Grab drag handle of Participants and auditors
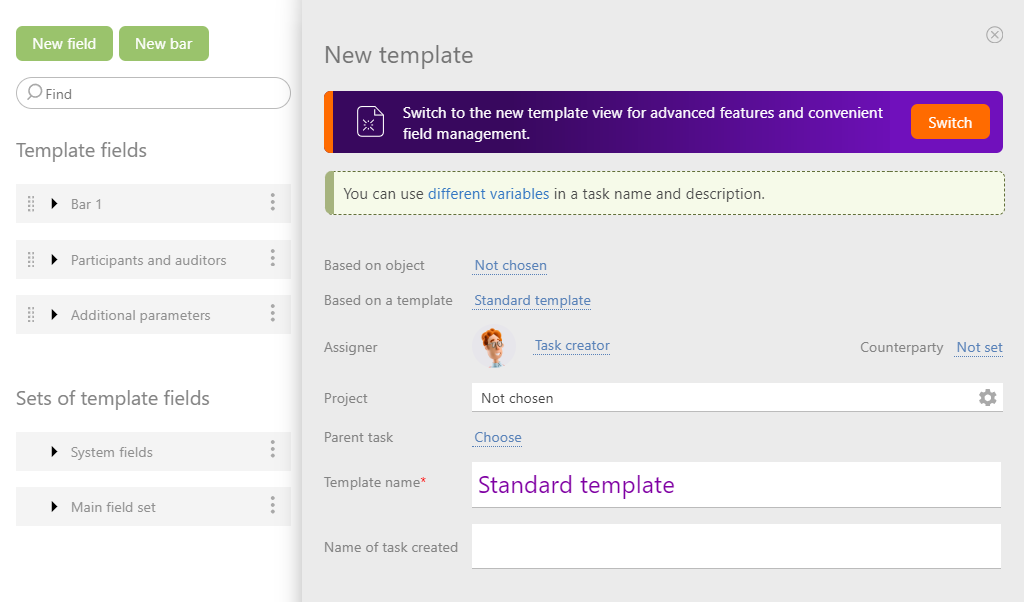The height and width of the screenshot is (602, 1024). (31, 260)
